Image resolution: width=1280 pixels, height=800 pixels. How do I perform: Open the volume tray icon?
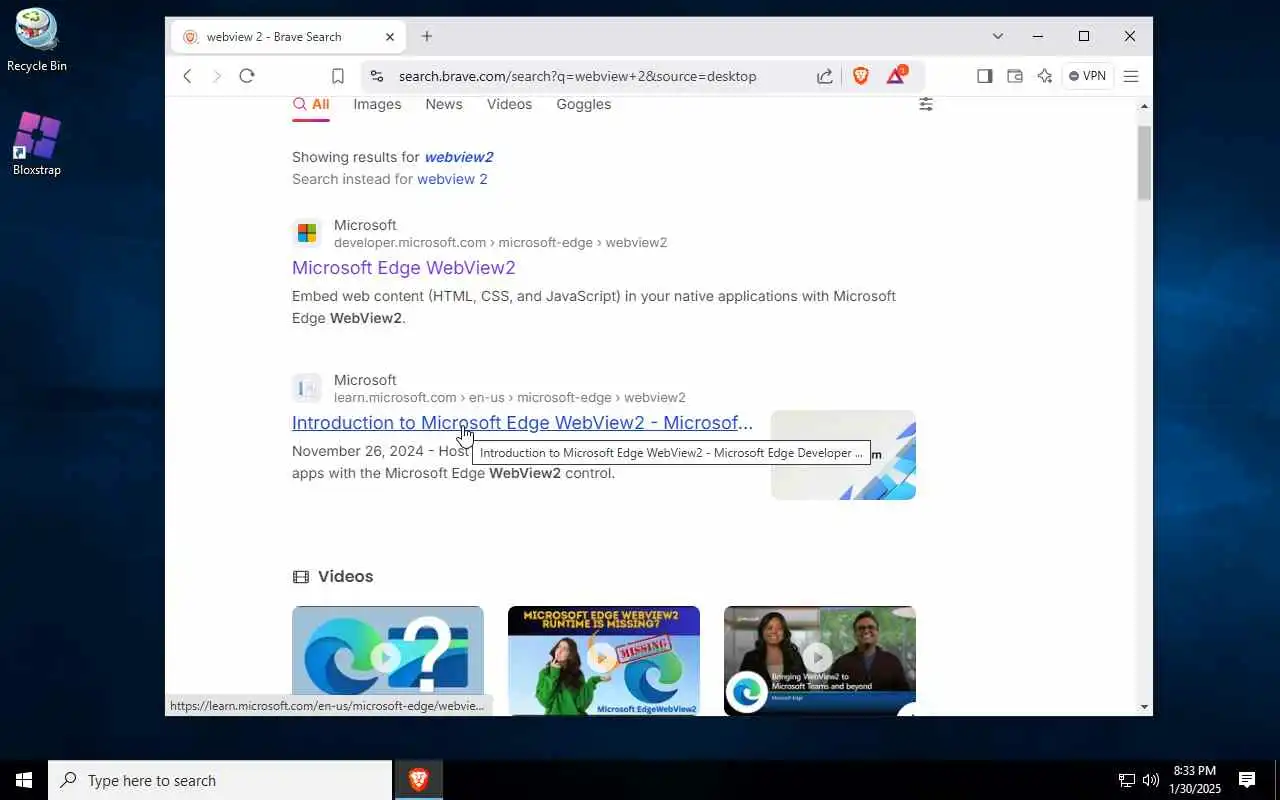[1151, 780]
